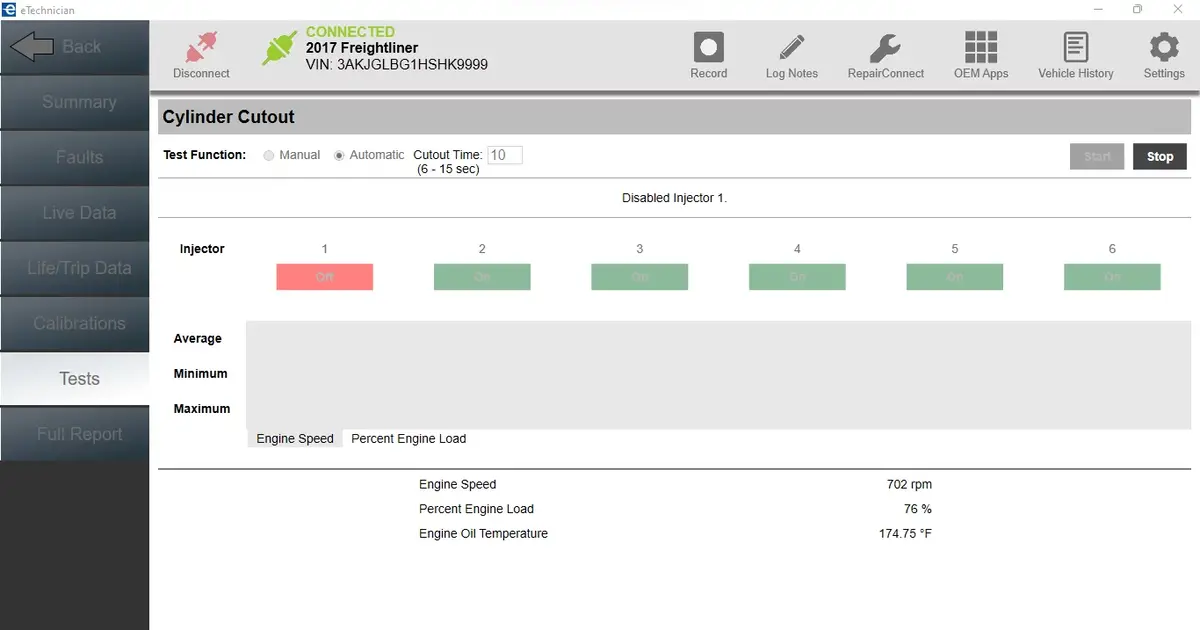Open OEM Apps grid icon
This screenshot has width=1200, height=630.
point(981,47)
